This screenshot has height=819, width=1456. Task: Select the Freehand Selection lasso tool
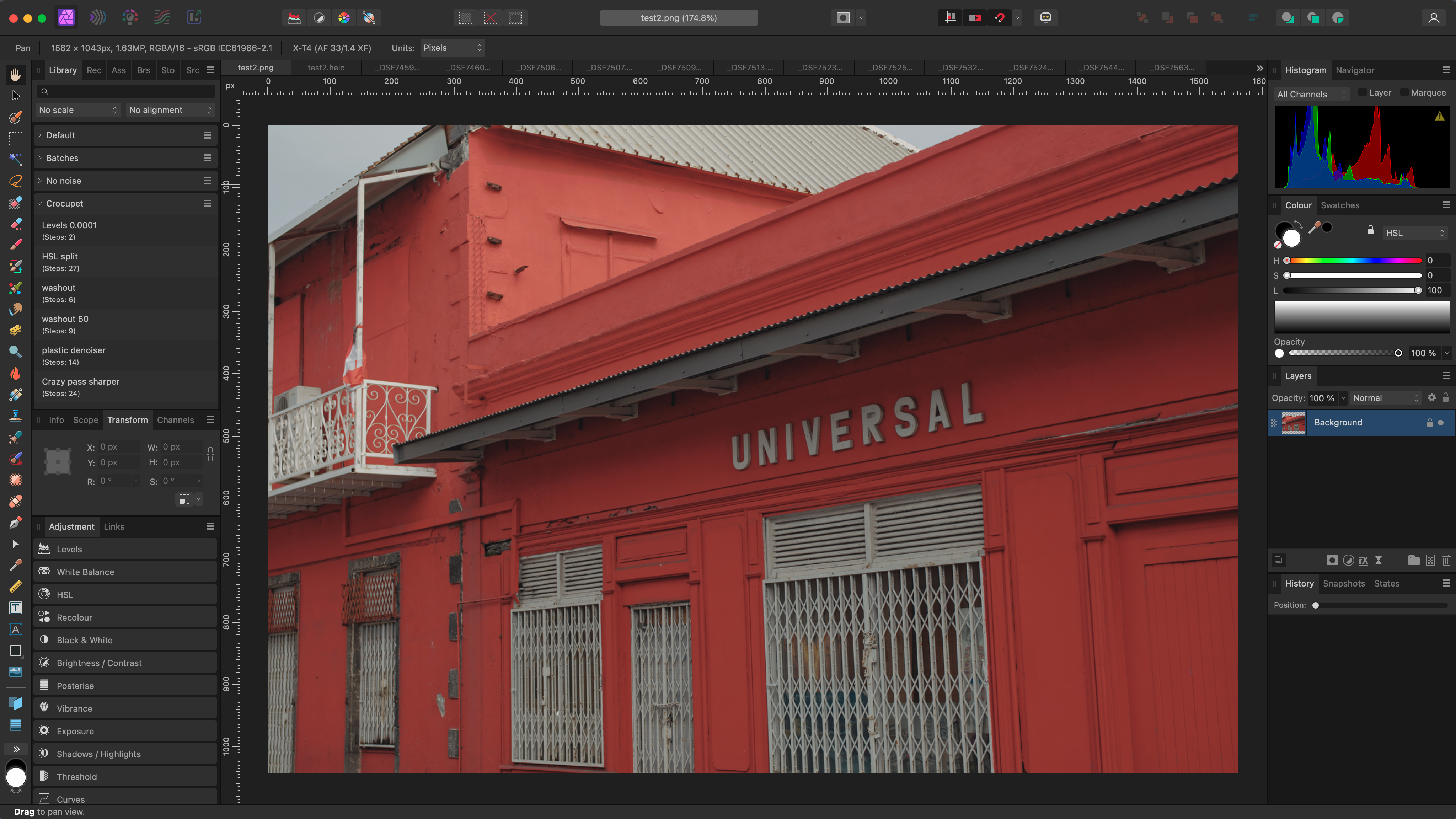(15, 181)
